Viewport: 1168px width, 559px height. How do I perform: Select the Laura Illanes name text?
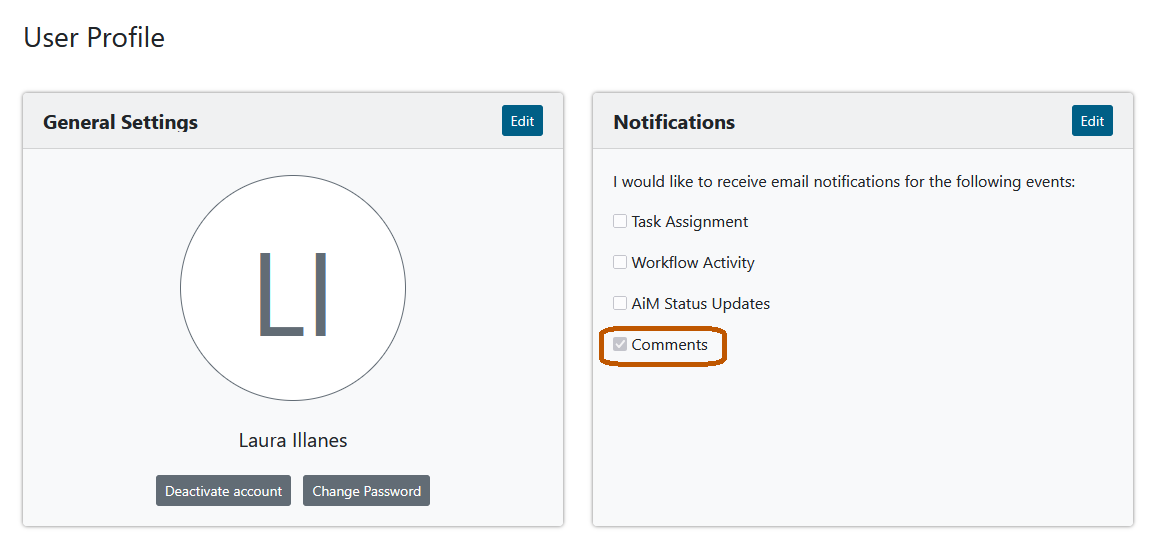point(293,440)
